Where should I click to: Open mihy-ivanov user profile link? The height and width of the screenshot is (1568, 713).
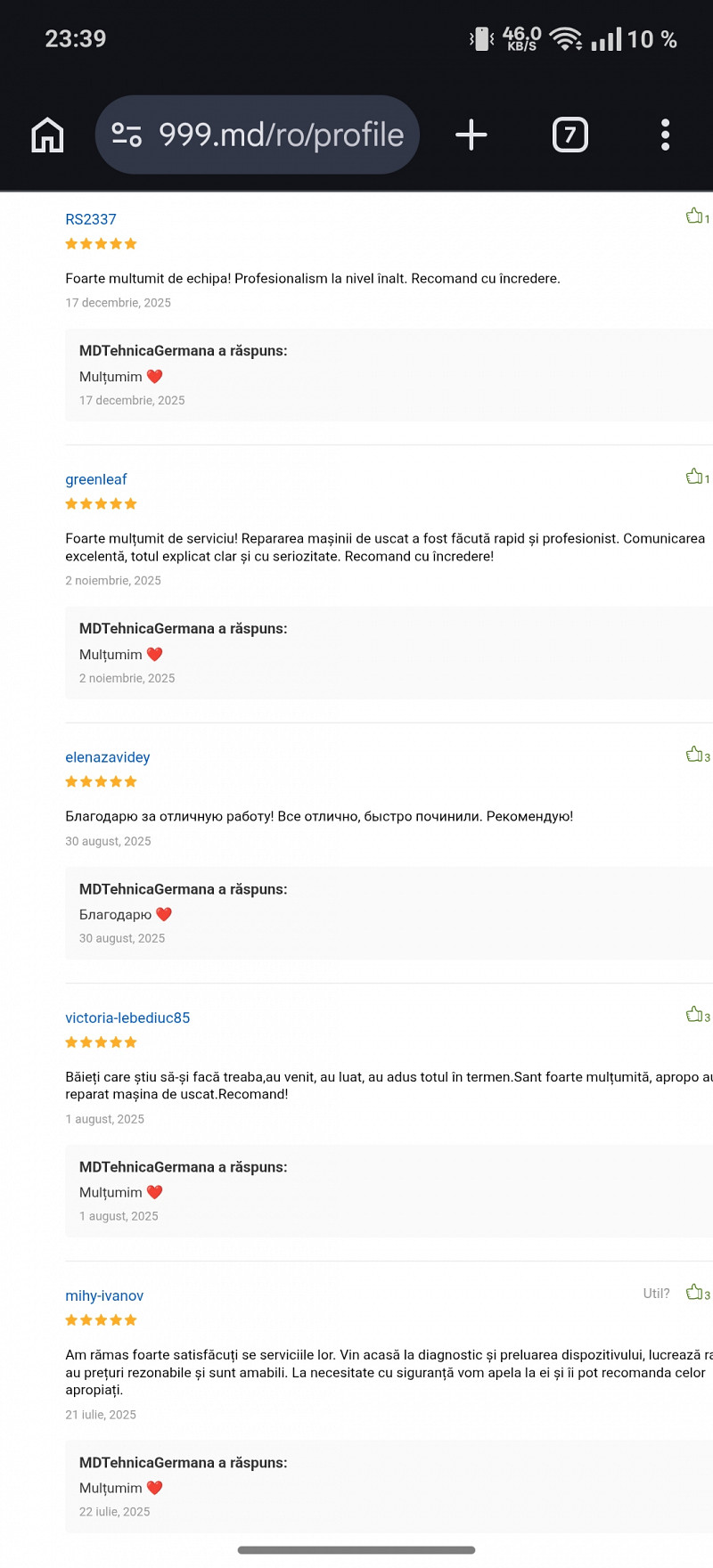(104, 1295)
